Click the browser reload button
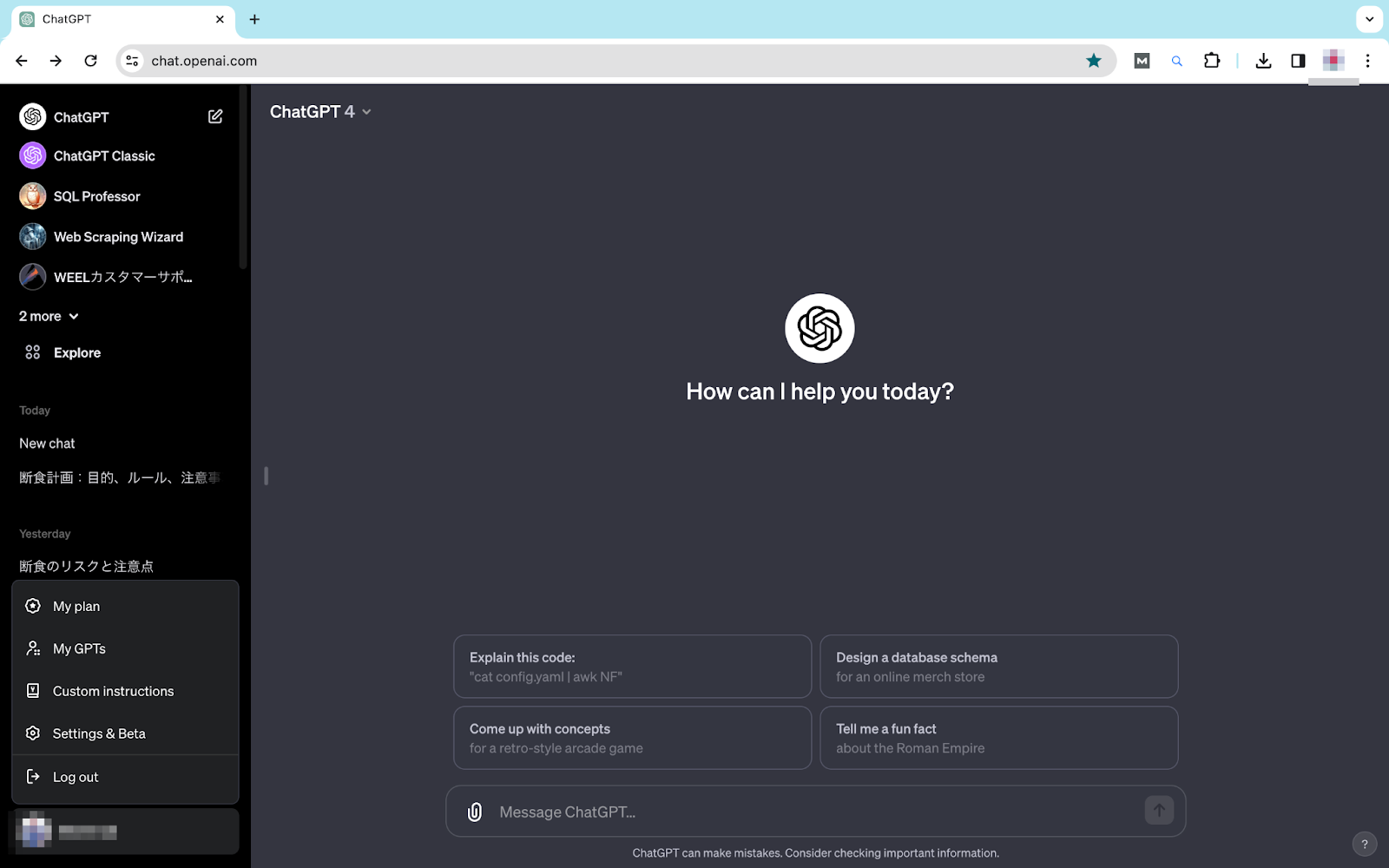Screen dimensions: 1389x868 pos(90,61)
